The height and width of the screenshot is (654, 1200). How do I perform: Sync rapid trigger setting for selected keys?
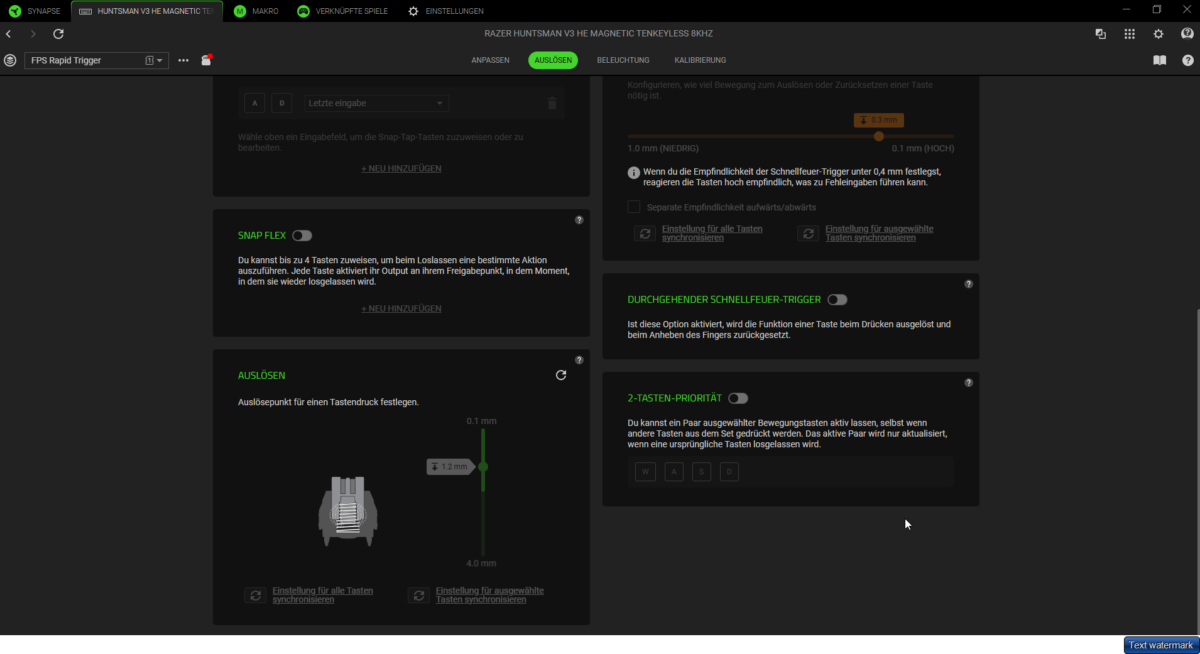click(x=879, y=233)
